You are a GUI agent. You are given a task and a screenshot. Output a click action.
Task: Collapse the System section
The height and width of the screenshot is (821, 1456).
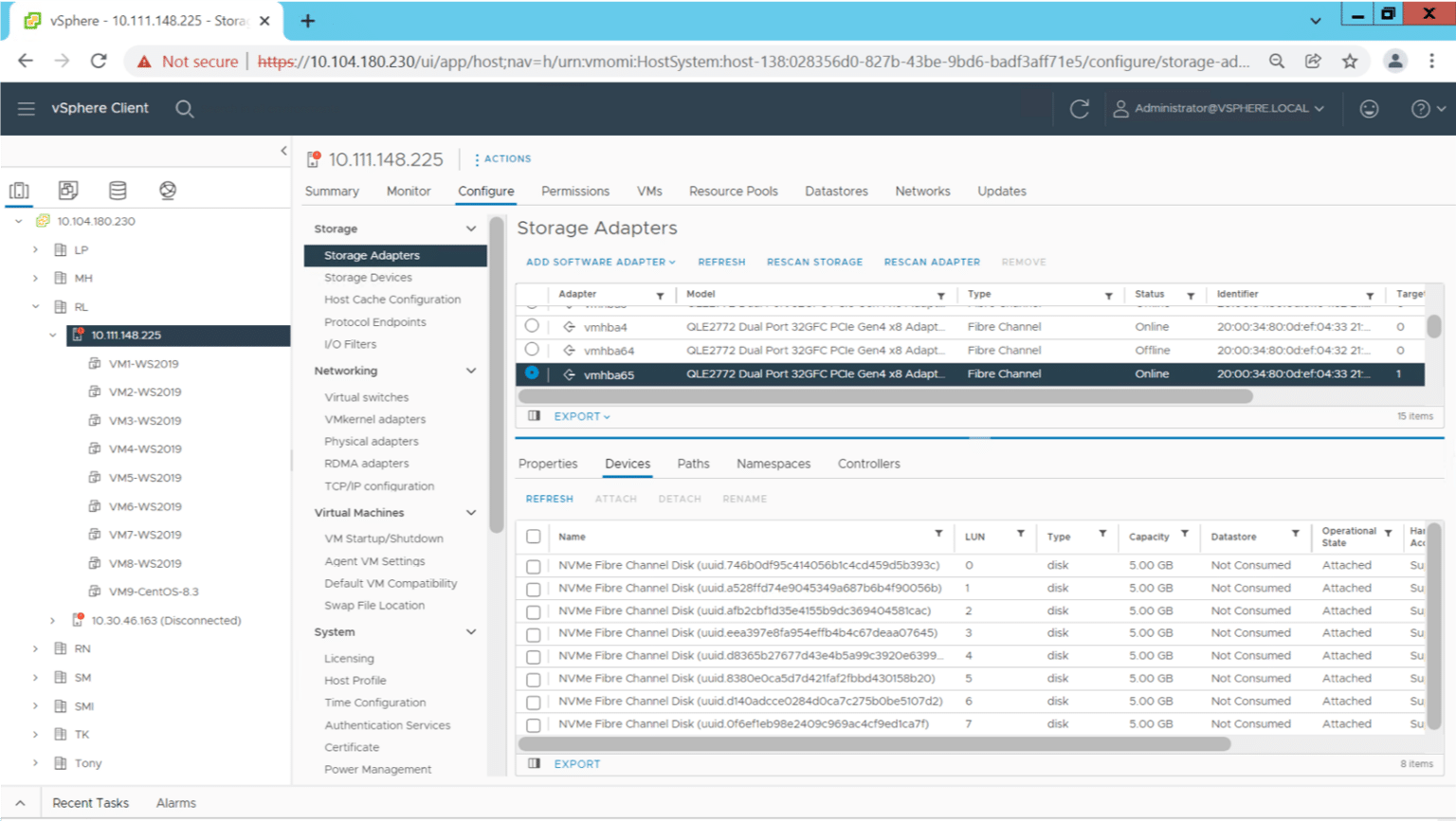click(x=471, y=632)
